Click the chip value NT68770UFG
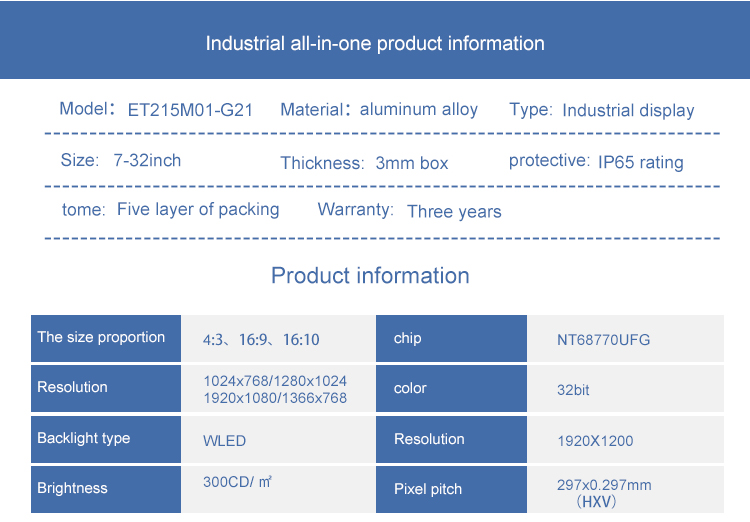 tap(603, 340)
